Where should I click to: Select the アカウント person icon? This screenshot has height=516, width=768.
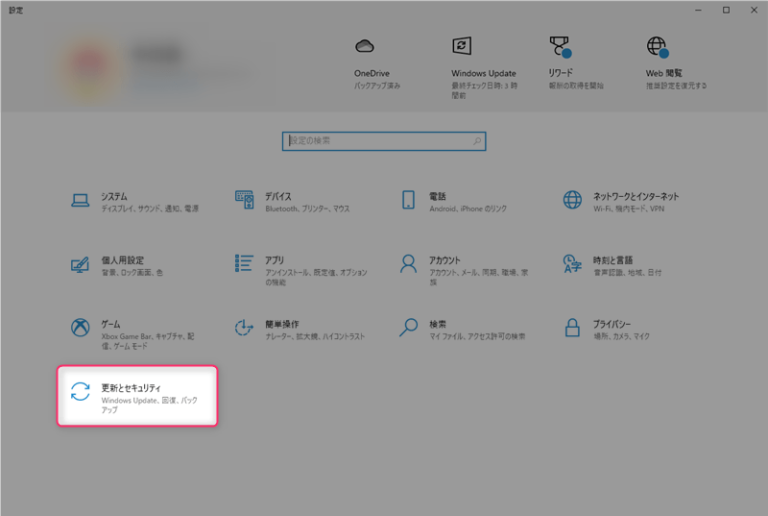(x=408, y=263)
